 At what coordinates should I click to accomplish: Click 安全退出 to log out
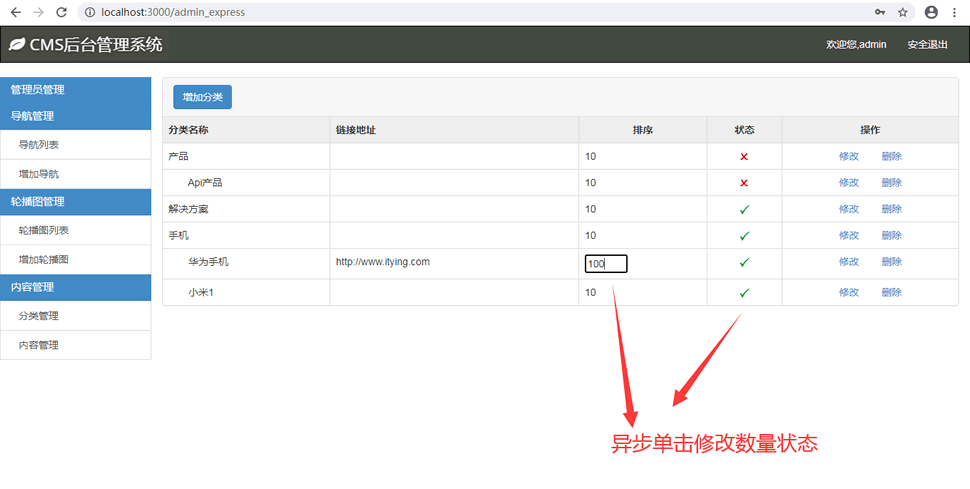(927, 45)
